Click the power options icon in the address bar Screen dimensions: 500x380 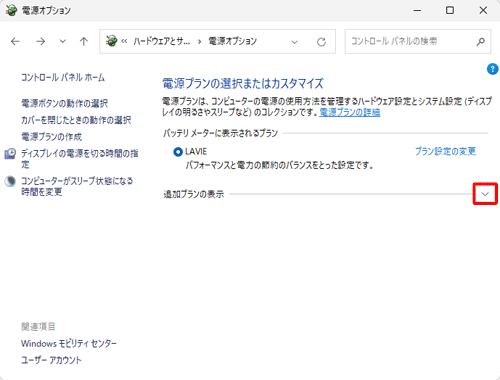111,41
